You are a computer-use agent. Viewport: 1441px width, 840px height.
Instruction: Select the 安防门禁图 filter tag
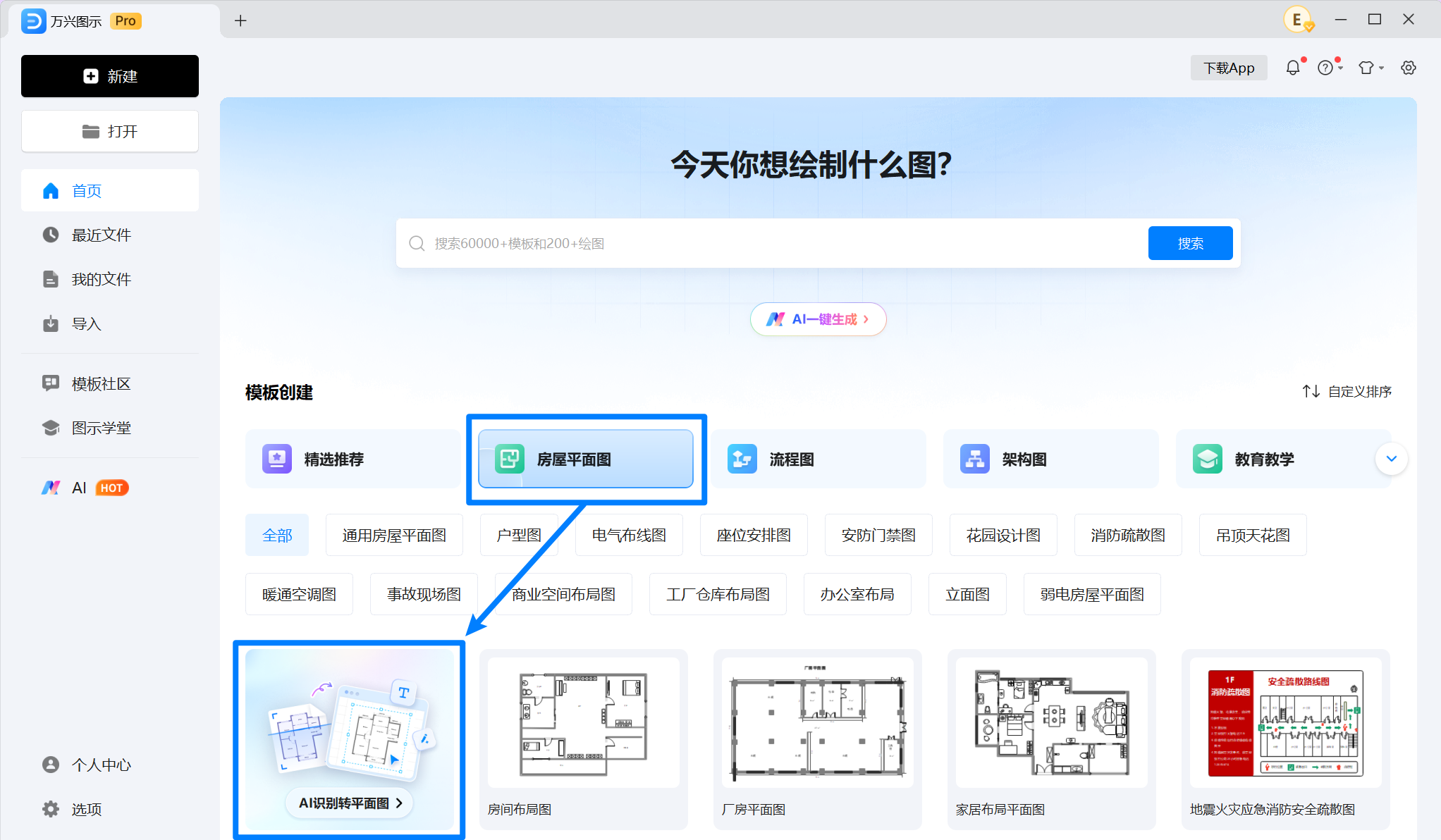pyautogui.click(x=878, y=535)
